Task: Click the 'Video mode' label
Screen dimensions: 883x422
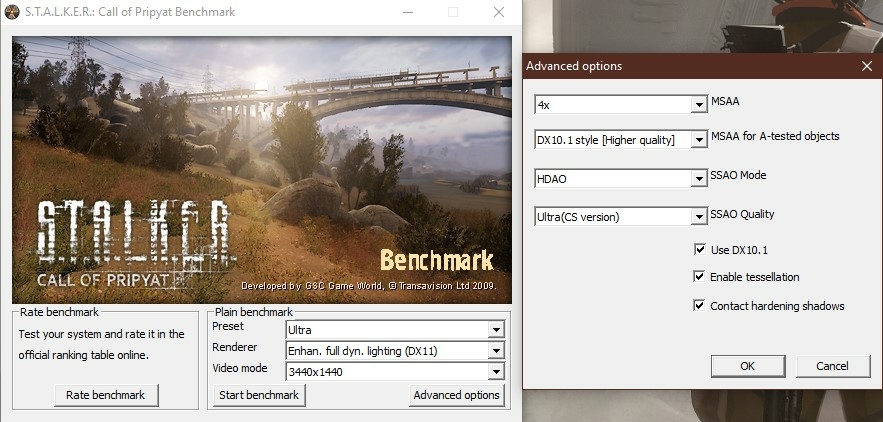Action: point(239,368)
